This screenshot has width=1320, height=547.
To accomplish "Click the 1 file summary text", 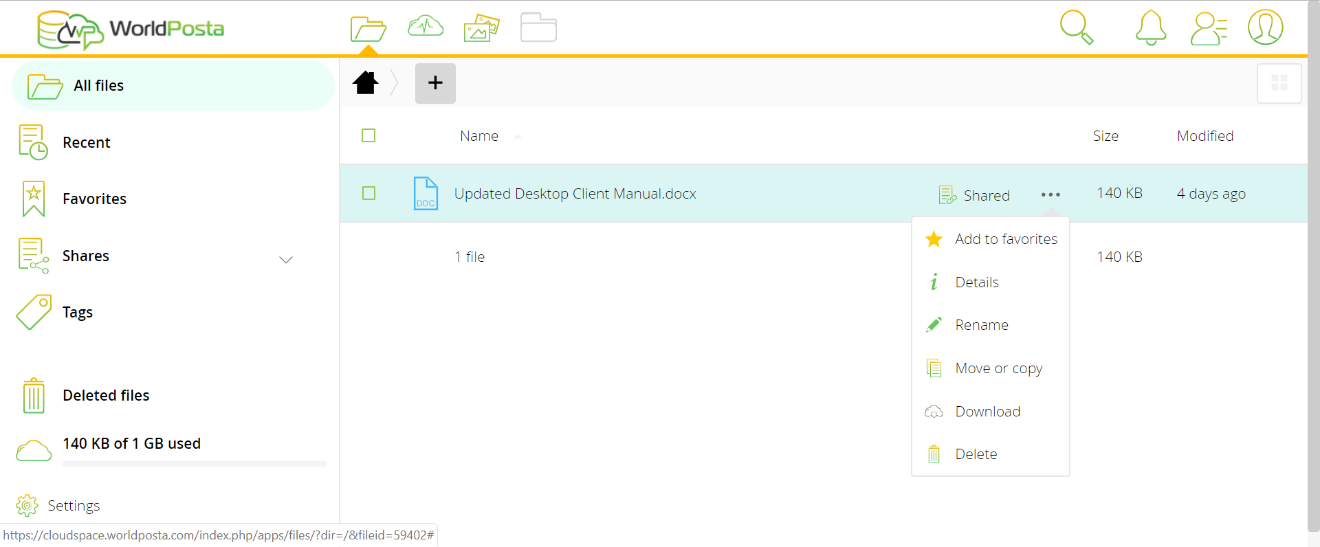I will 470,257.
